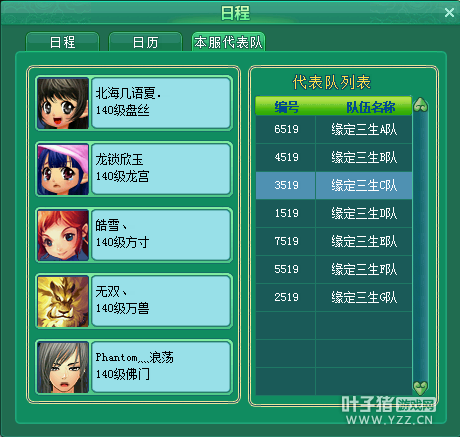Select the golden lion 无双 avatar
Image resolution: width=460 pixels, height=437 pixels.
tap(63, 301)
